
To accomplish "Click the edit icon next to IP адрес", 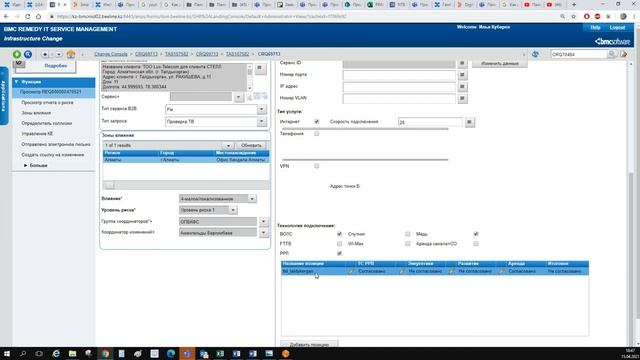I will tap(462, 87).
